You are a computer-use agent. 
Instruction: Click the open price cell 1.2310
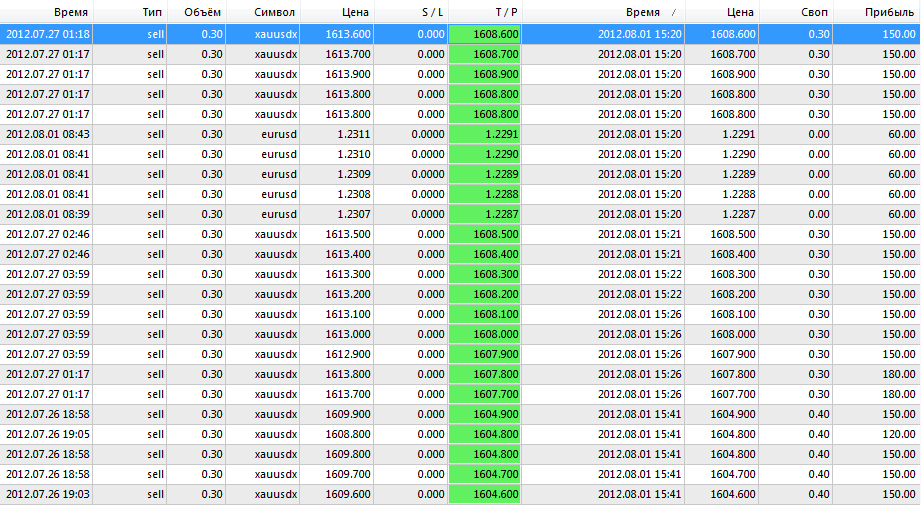[337, 154]
